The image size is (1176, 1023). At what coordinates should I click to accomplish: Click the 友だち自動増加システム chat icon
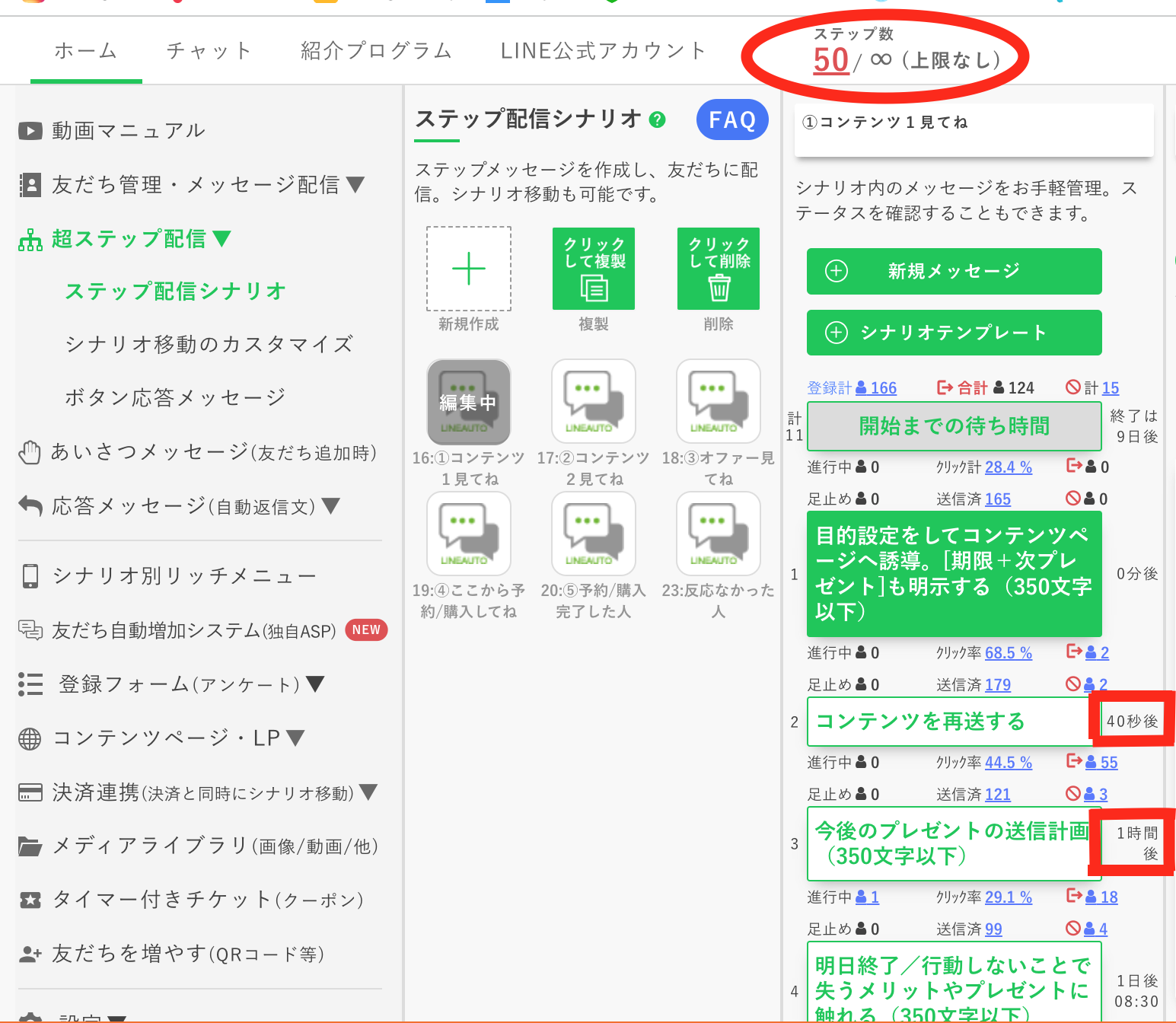pos(30,629)
